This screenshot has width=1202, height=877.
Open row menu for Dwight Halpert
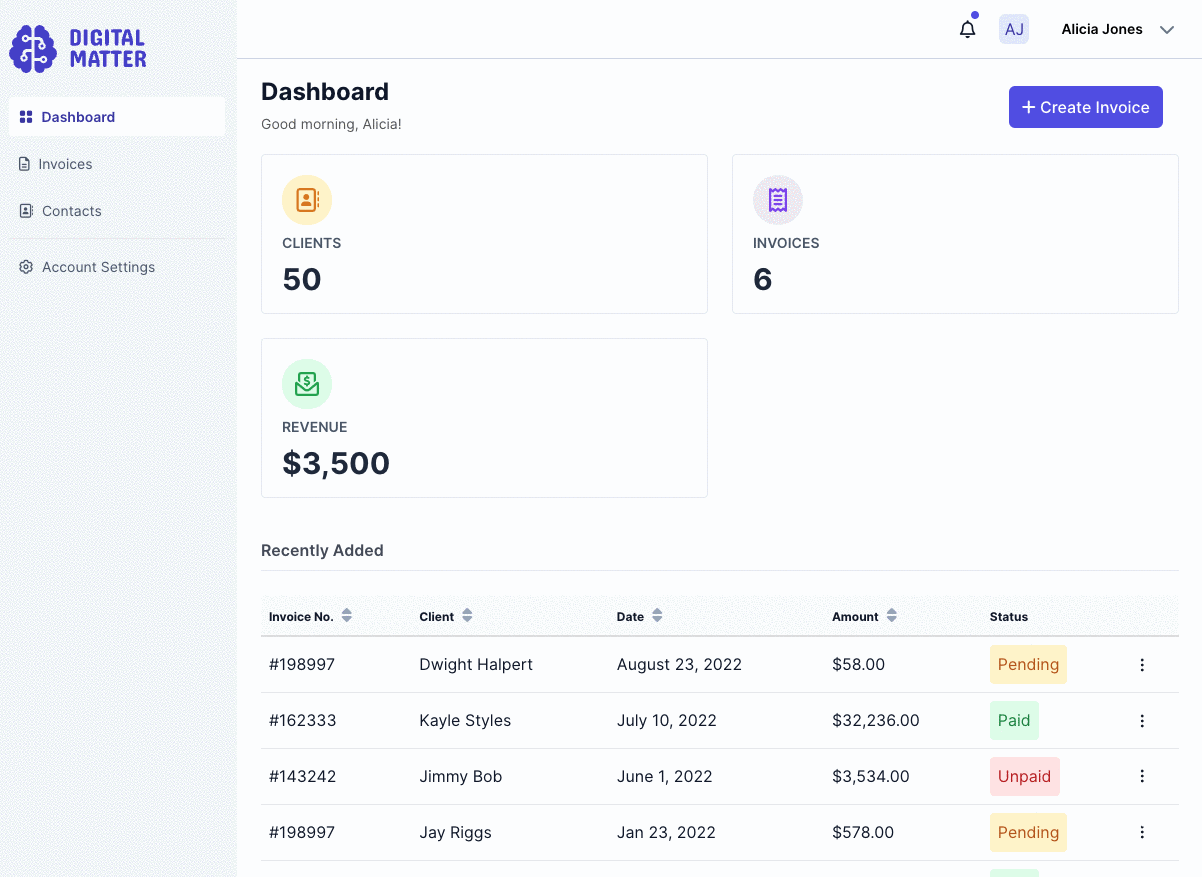tap(1142, 665)
